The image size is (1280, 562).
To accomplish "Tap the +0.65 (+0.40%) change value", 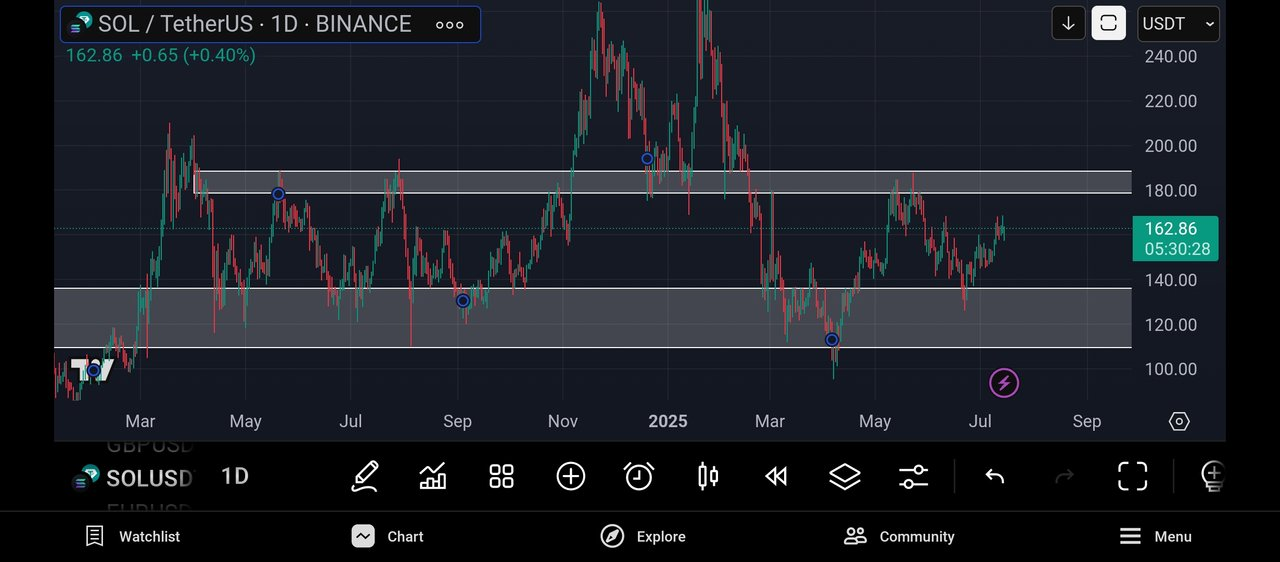I will 193,56.
